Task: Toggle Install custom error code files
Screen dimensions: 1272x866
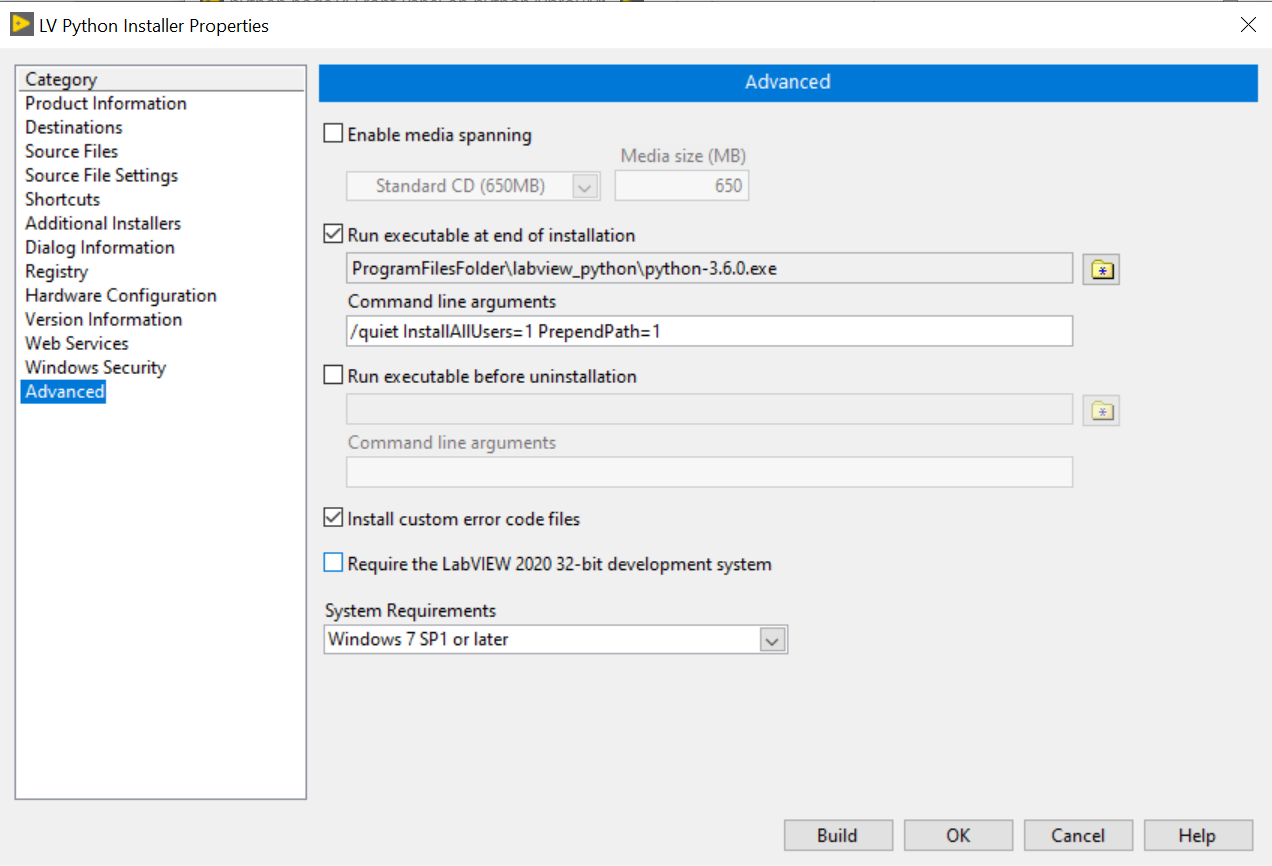Action: (x=333, y=518)
